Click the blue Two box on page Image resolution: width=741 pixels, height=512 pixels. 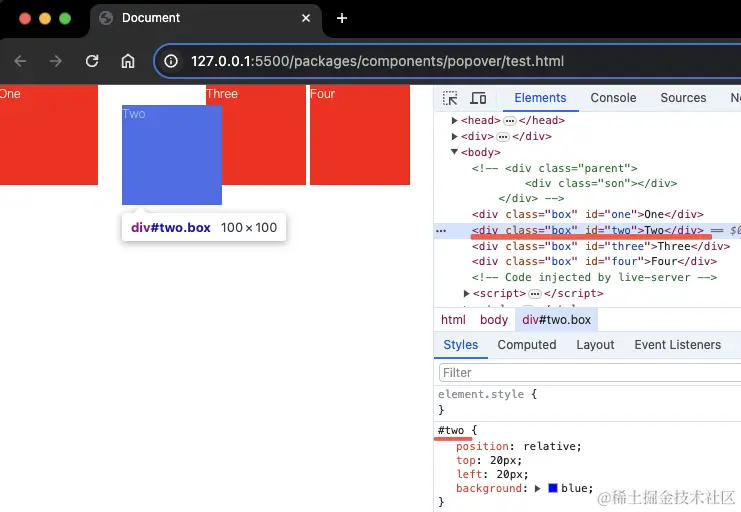pos(172,155)
